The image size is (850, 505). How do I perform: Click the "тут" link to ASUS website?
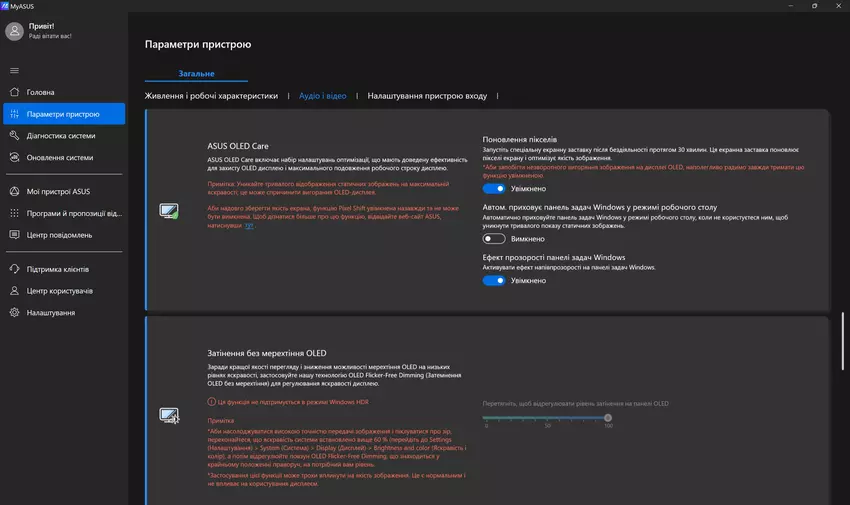(x=249, y=227)
